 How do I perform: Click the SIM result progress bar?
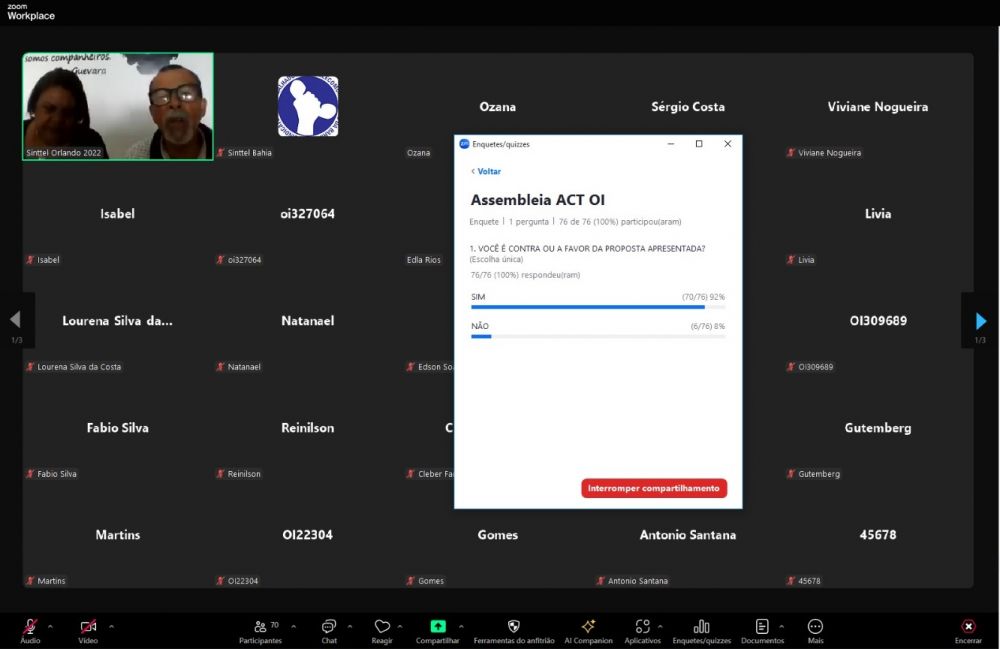pyautogui.click(x=598, y=307)
